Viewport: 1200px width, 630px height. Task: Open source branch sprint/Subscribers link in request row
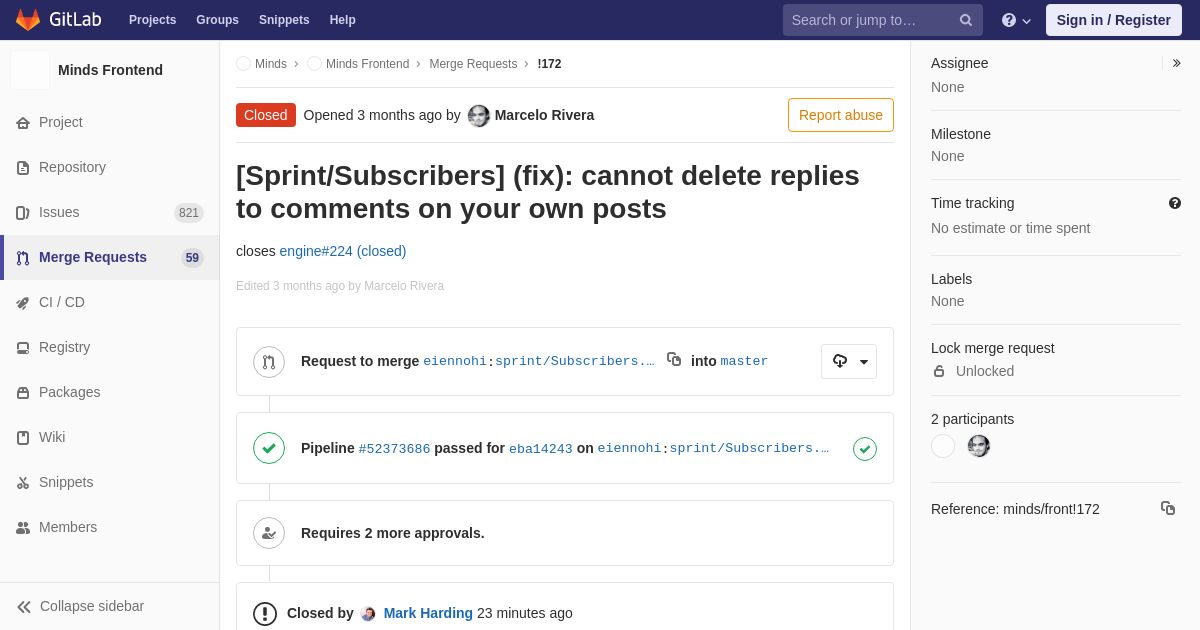tap(575, 362)
